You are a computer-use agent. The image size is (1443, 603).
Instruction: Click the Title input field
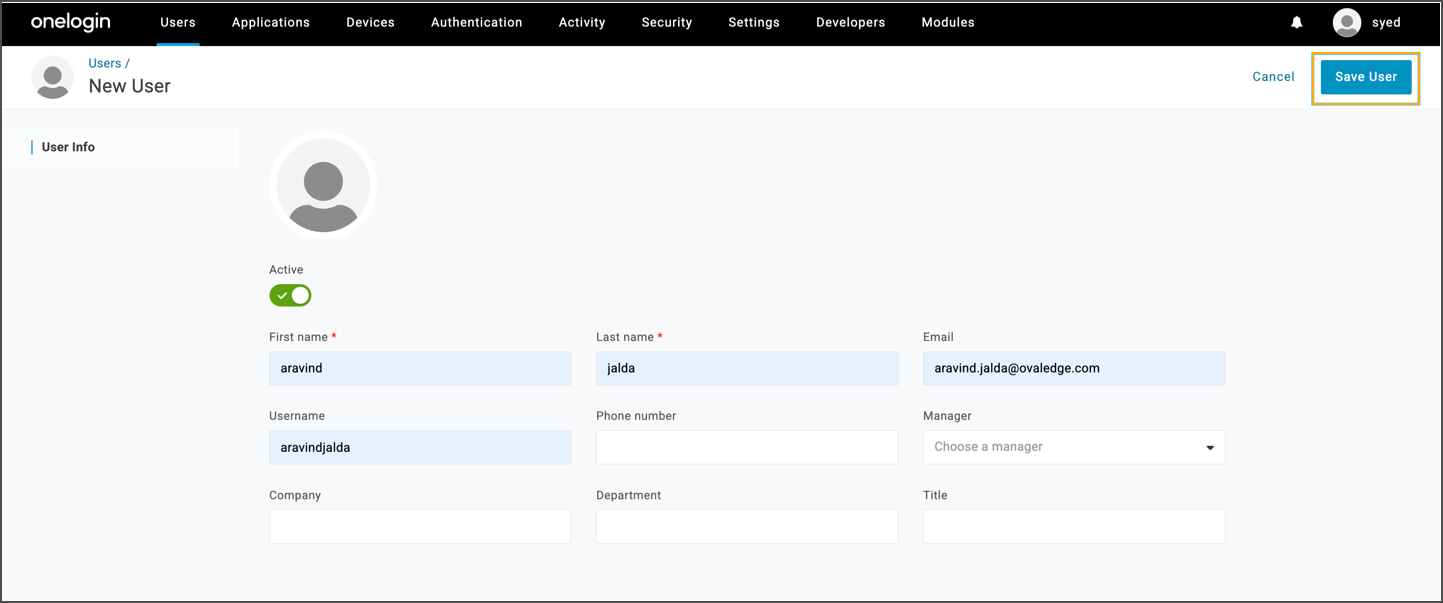point(1073,527)
